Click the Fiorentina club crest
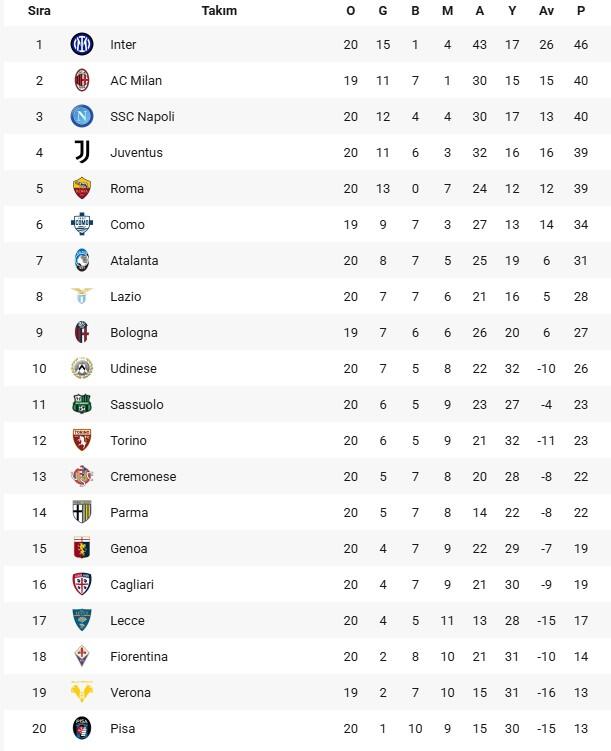The image size is (611, 751). pyautogui.click(x=81, y=656)
